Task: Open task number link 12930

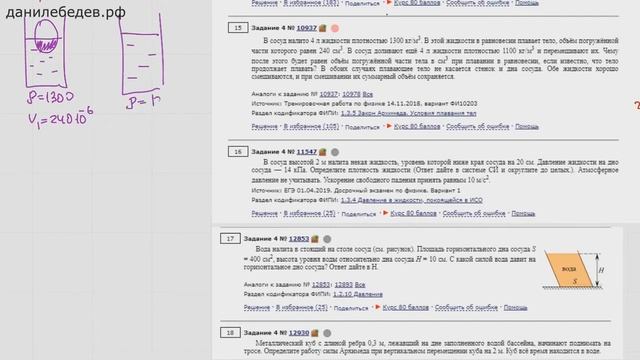Action: pos(299,333)
